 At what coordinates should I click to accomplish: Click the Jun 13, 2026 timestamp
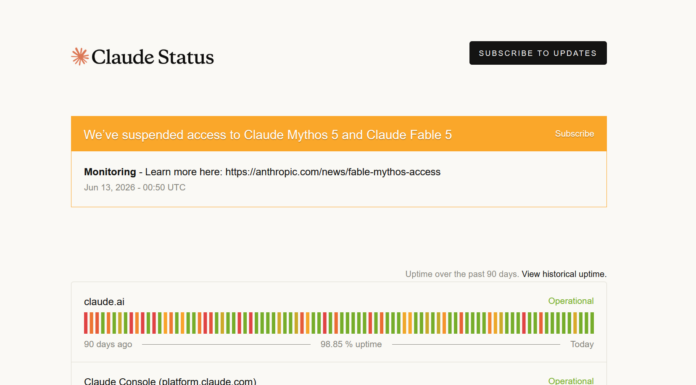click(134, 187)
